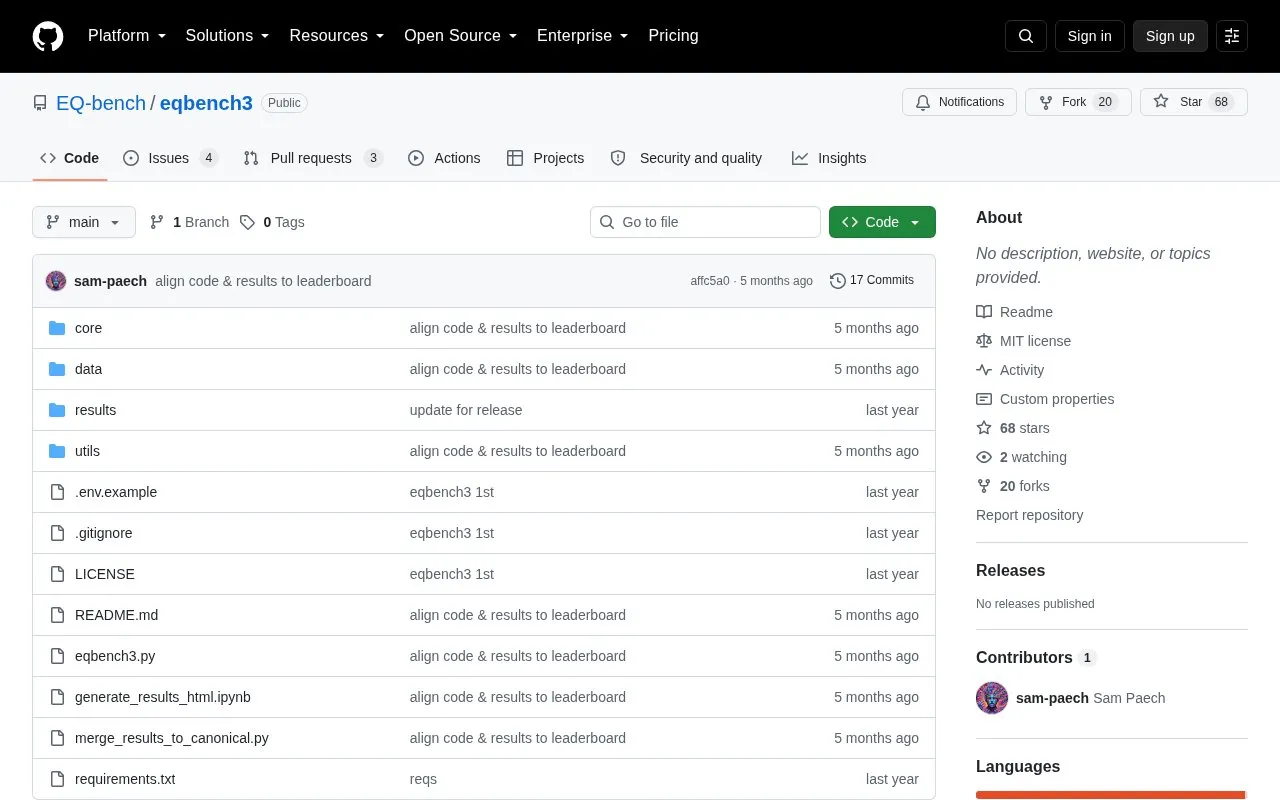Image resolution: width=1280 pixels, height=800 pixels.
Task: Open the requirements.txt file
Action: tap(125, 779)
